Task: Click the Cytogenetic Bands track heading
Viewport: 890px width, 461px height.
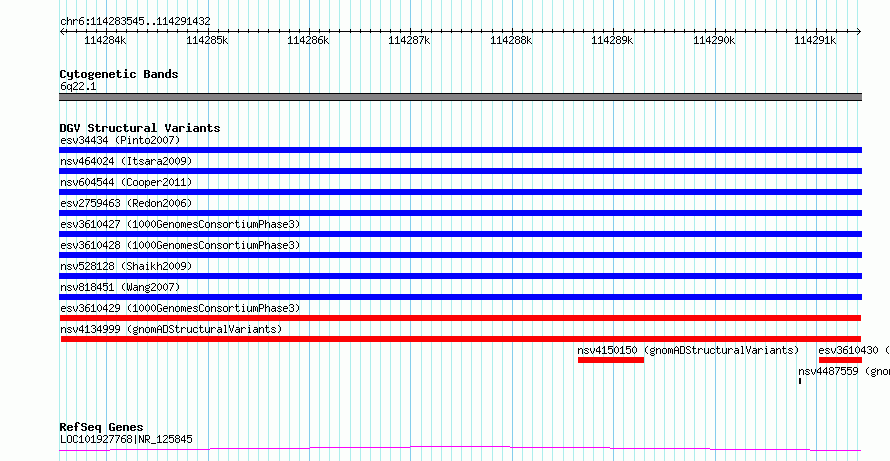Action: (119, 74)
